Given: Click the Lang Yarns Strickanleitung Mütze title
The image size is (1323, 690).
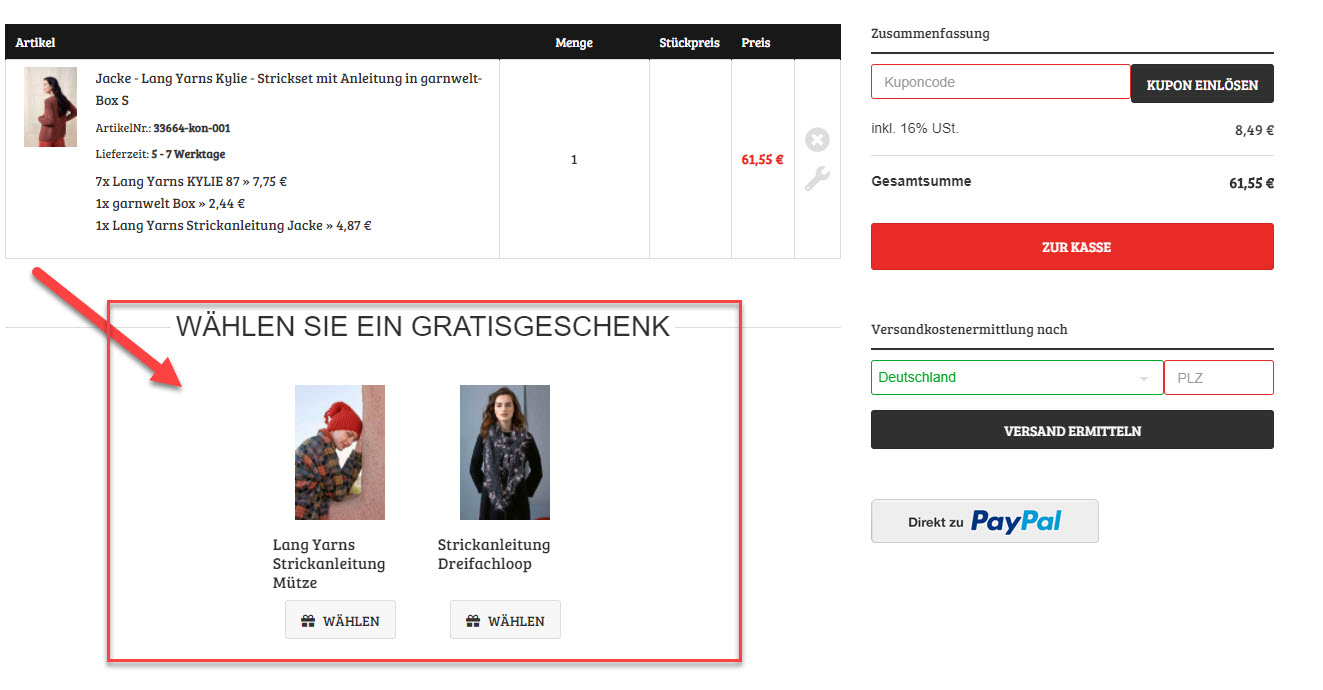Looking at the screenshot, I should [329, 564].
